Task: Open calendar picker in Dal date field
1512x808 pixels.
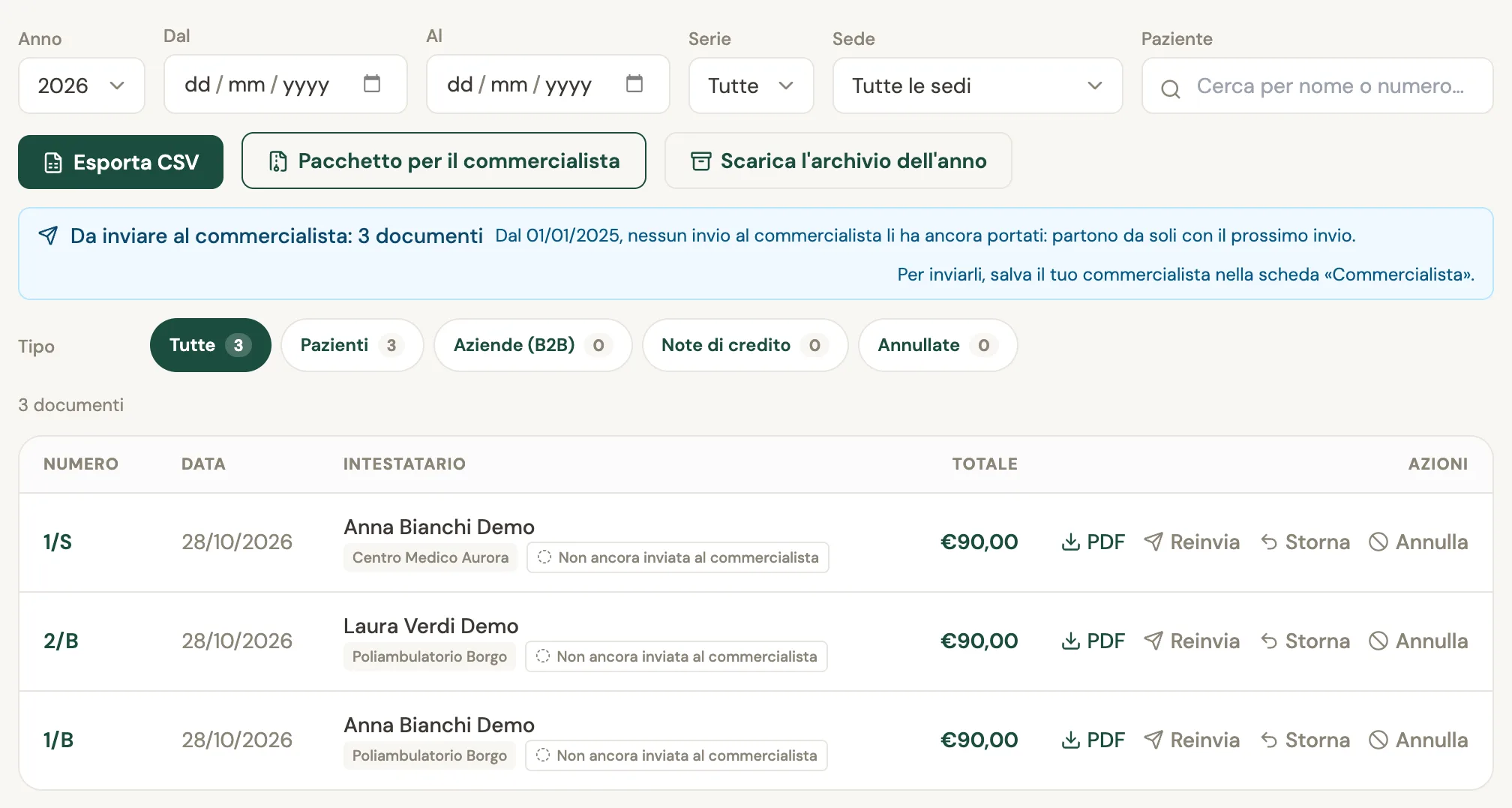Action: pos(372,84)
